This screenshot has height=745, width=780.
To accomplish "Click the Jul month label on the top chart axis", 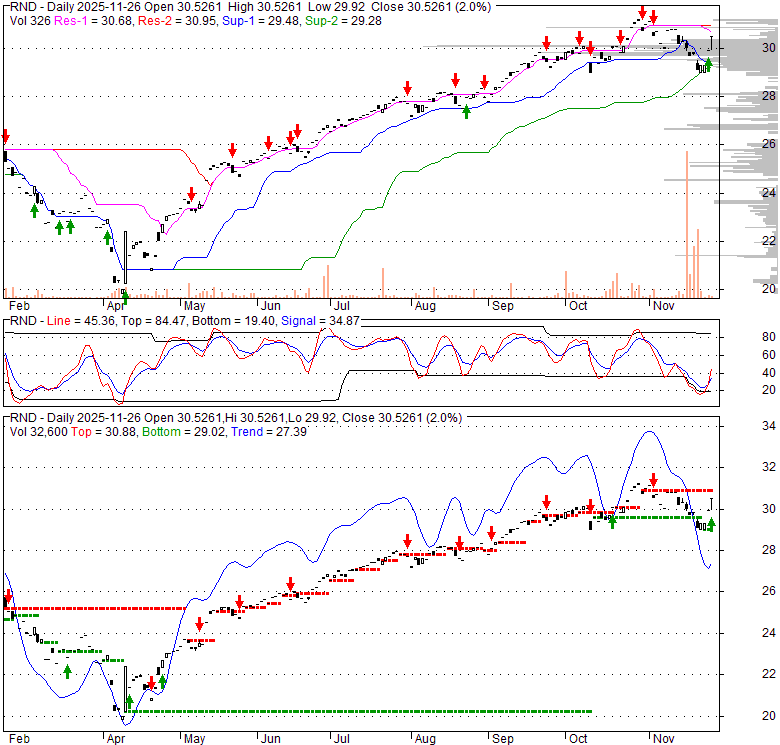I will 342,304.
